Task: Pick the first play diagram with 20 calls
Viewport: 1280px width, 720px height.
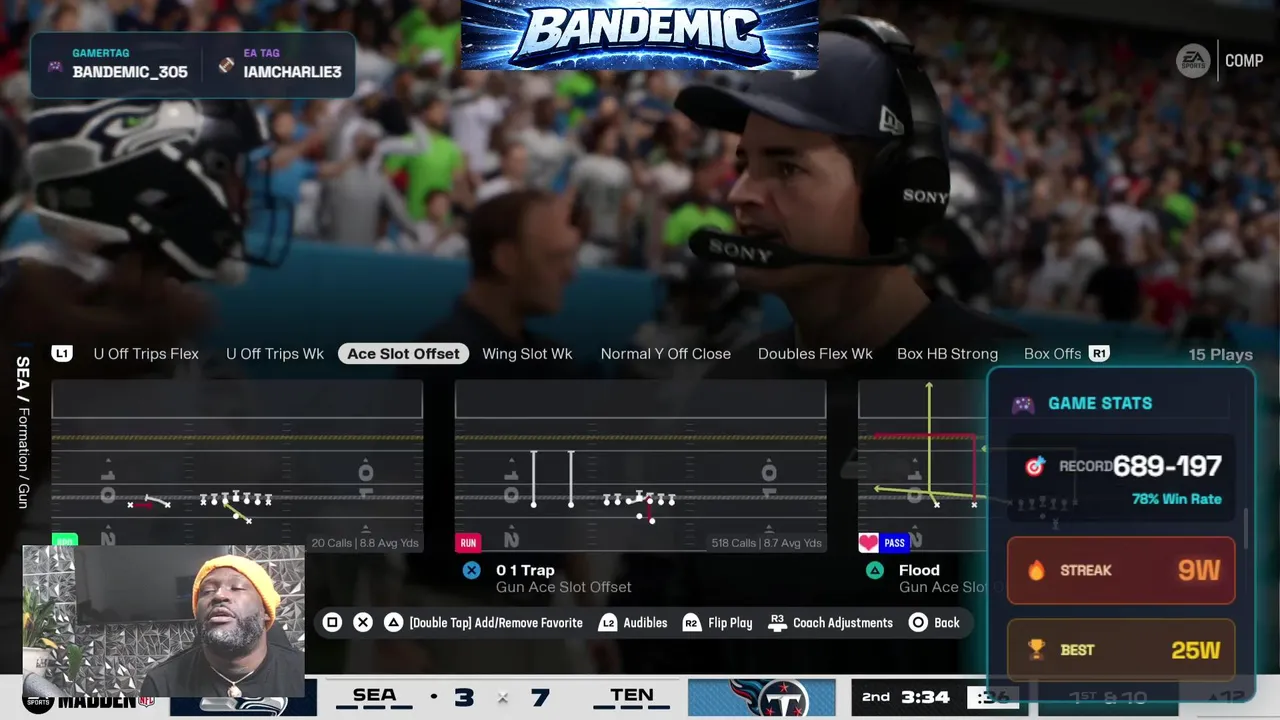Action: 237,466
